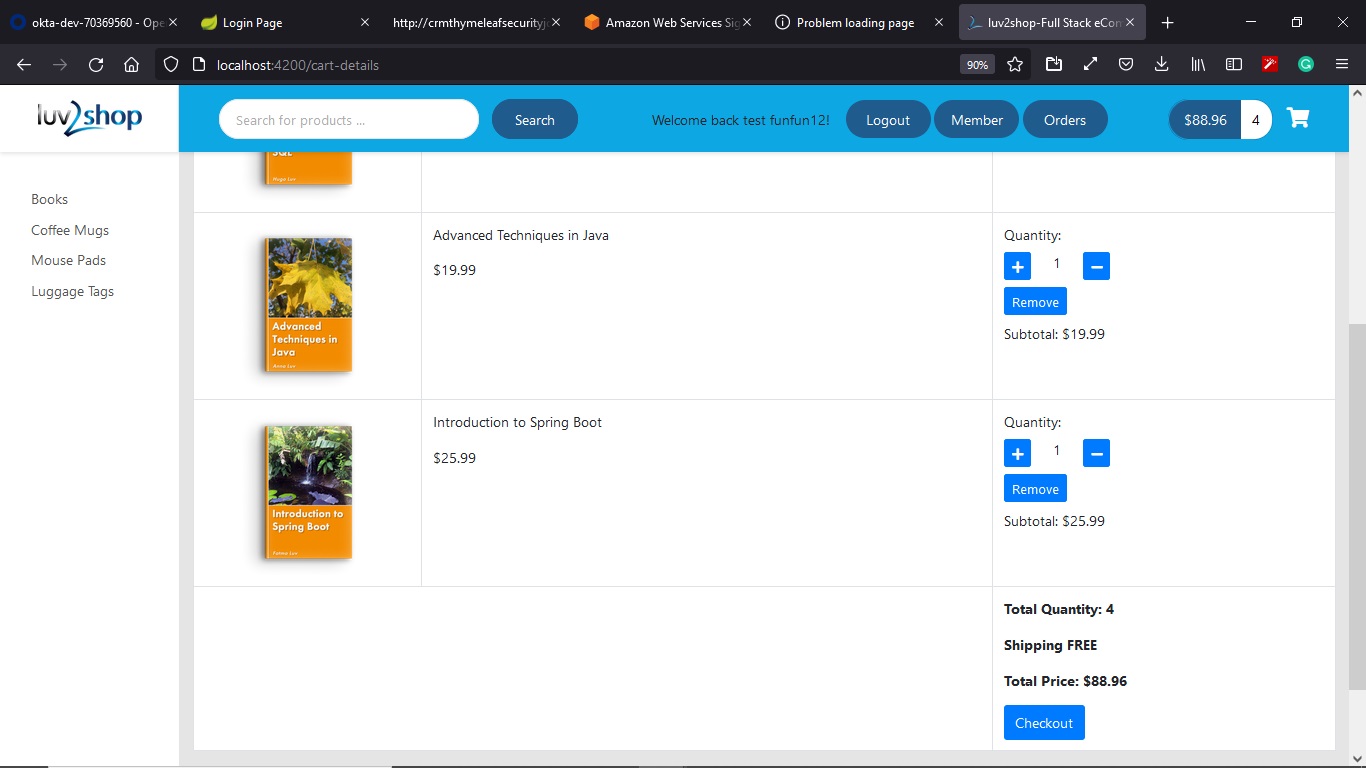1366x768 pixels.
Task: Click the address bar URL
Action: 298,65
